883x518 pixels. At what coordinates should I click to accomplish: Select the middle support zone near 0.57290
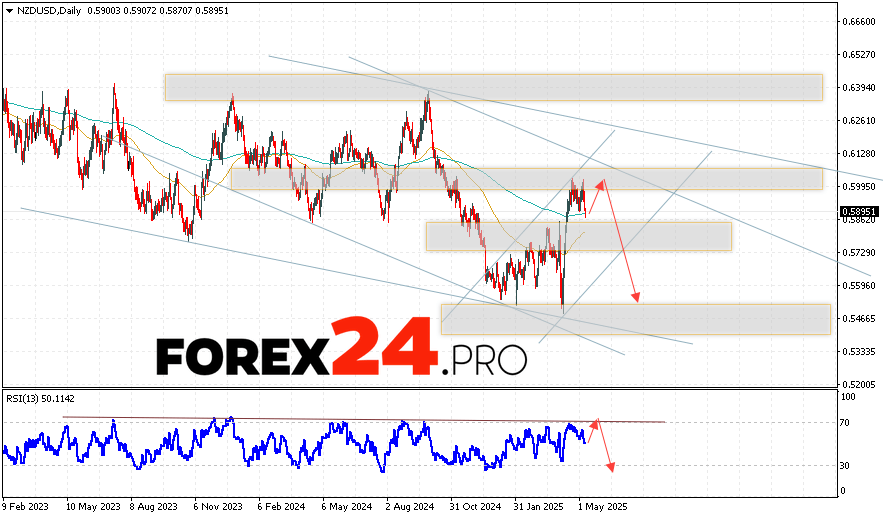(x=578, y=236)
